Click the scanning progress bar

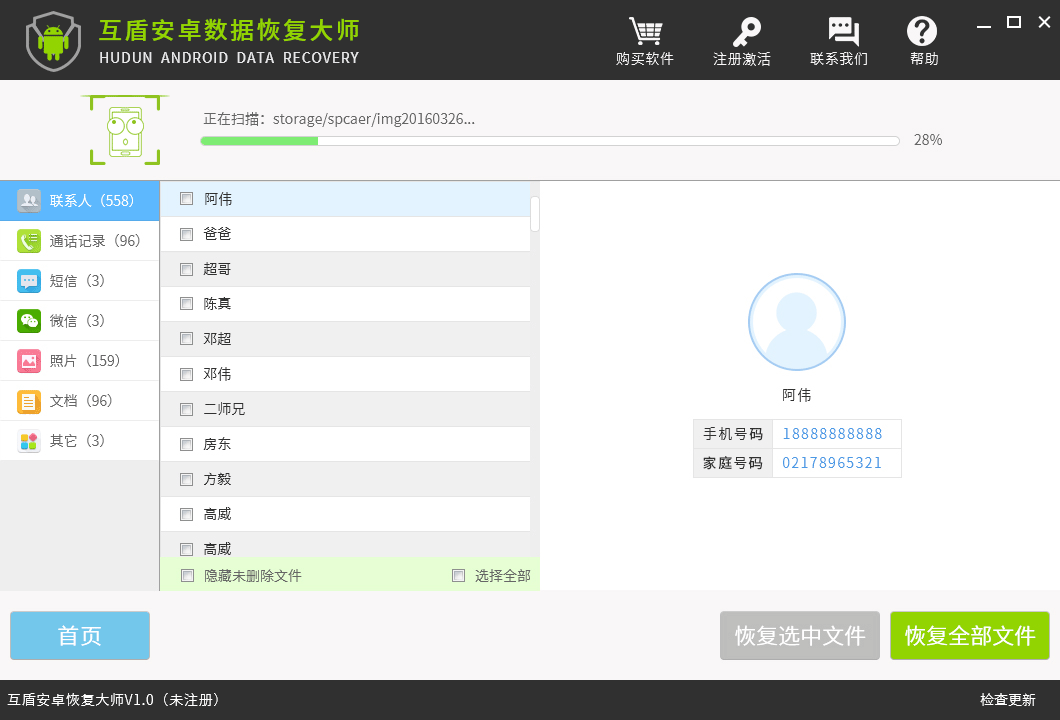(x=549, y=141)
